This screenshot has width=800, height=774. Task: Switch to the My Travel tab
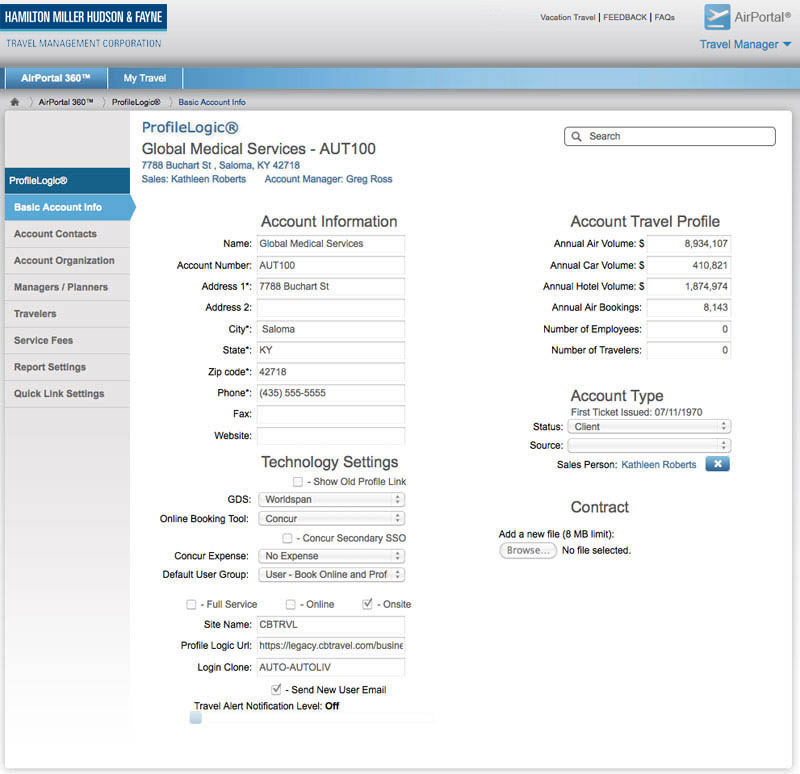coord(145,79)
